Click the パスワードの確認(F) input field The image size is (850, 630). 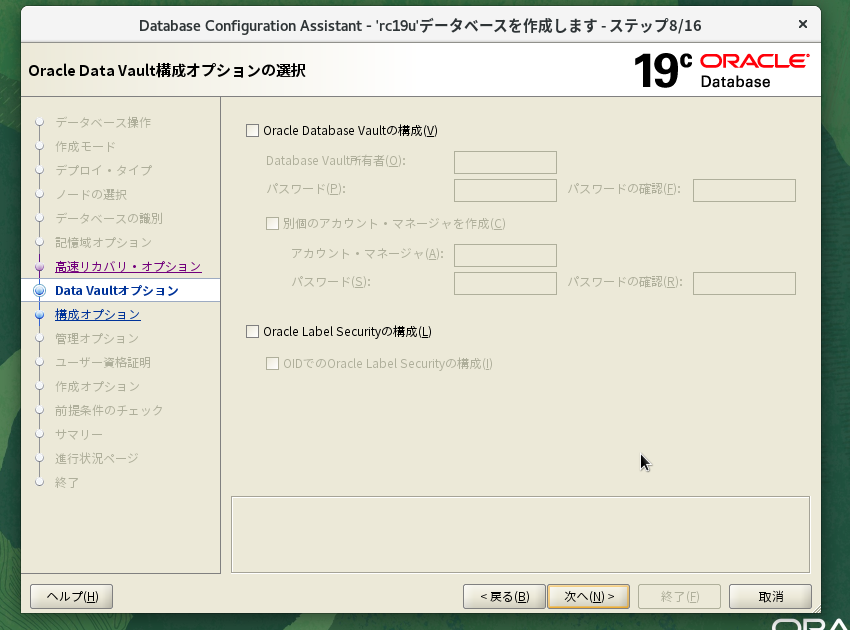[x=744, y=190]
